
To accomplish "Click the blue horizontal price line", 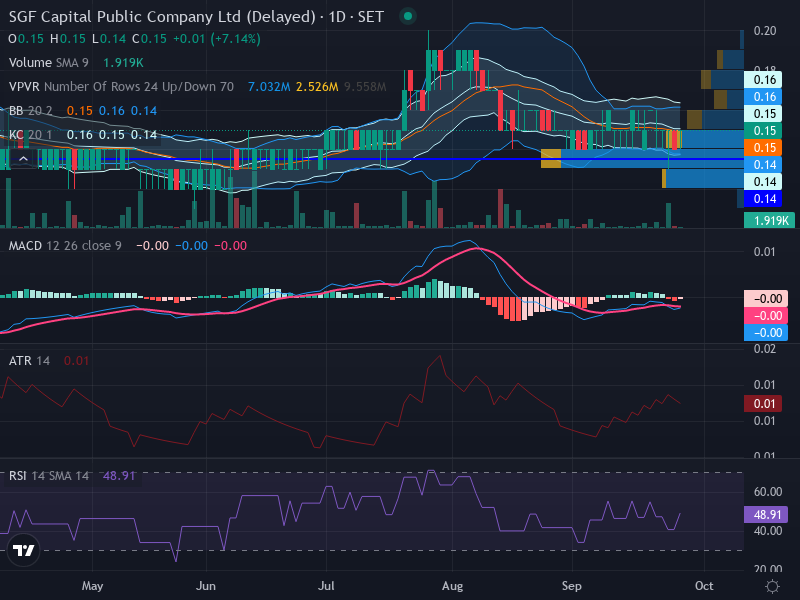I will pos(388,159).
